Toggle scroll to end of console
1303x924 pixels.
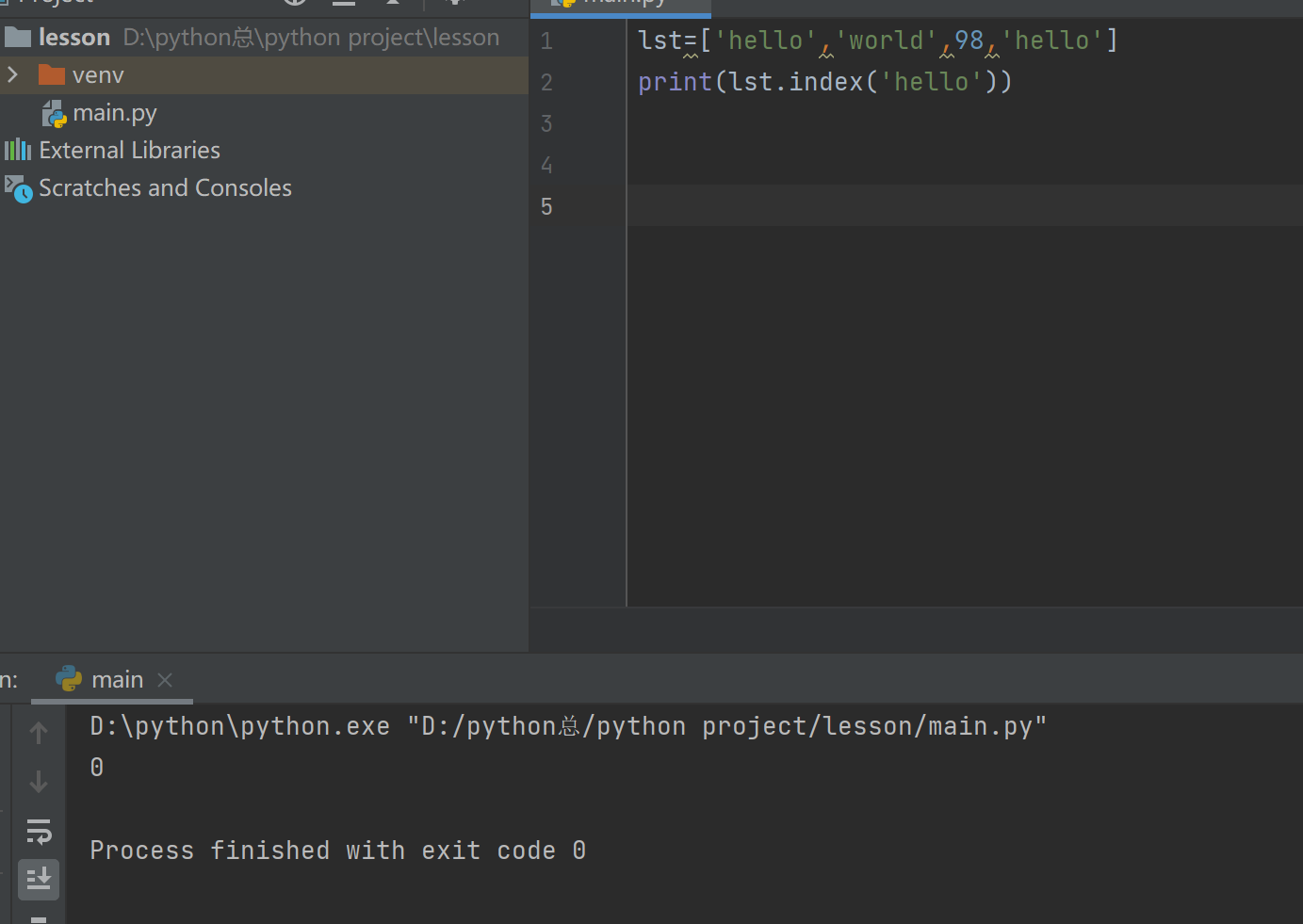(39, 880)
